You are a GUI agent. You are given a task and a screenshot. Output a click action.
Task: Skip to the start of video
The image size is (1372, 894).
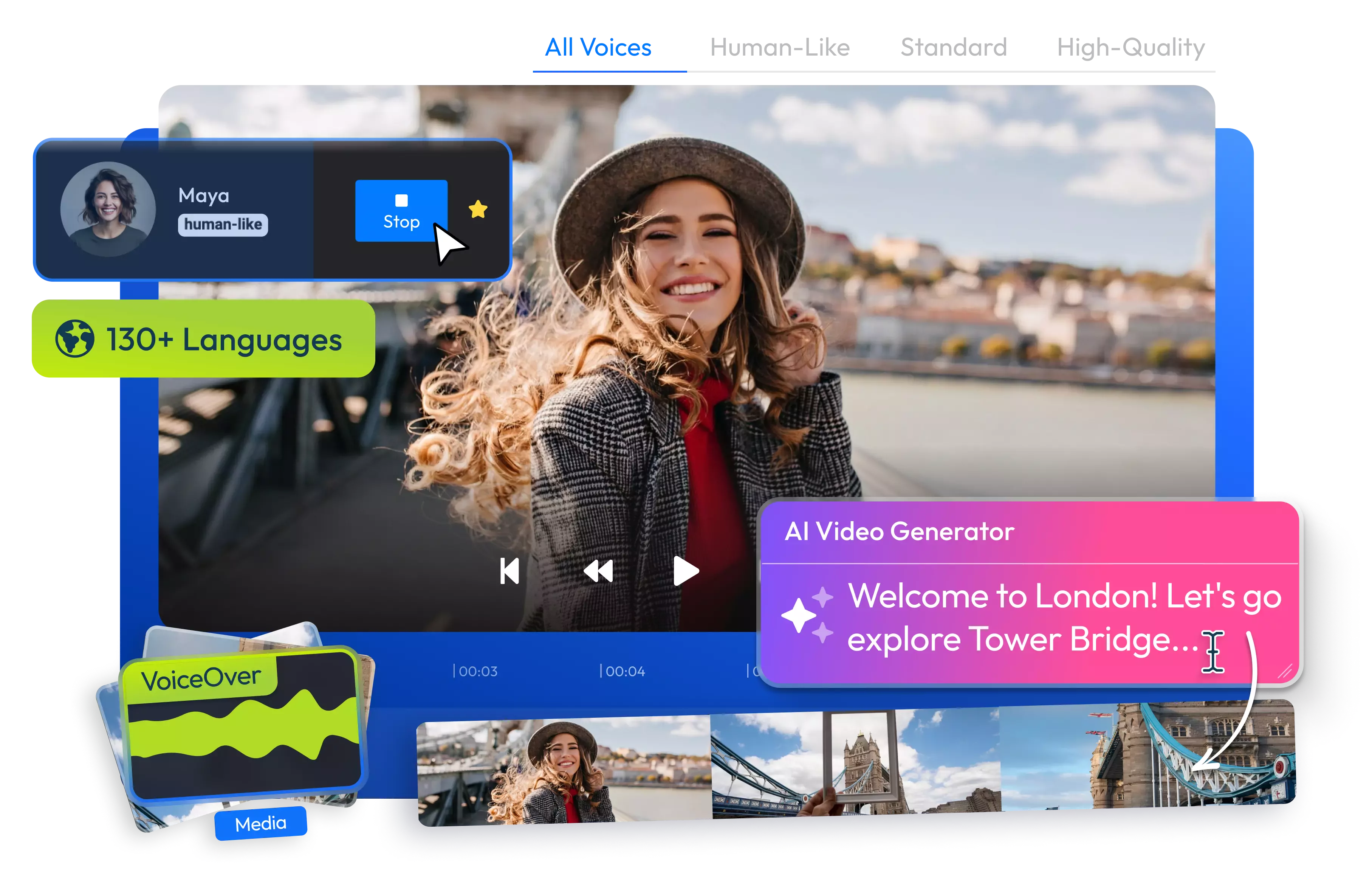(509, 571)
